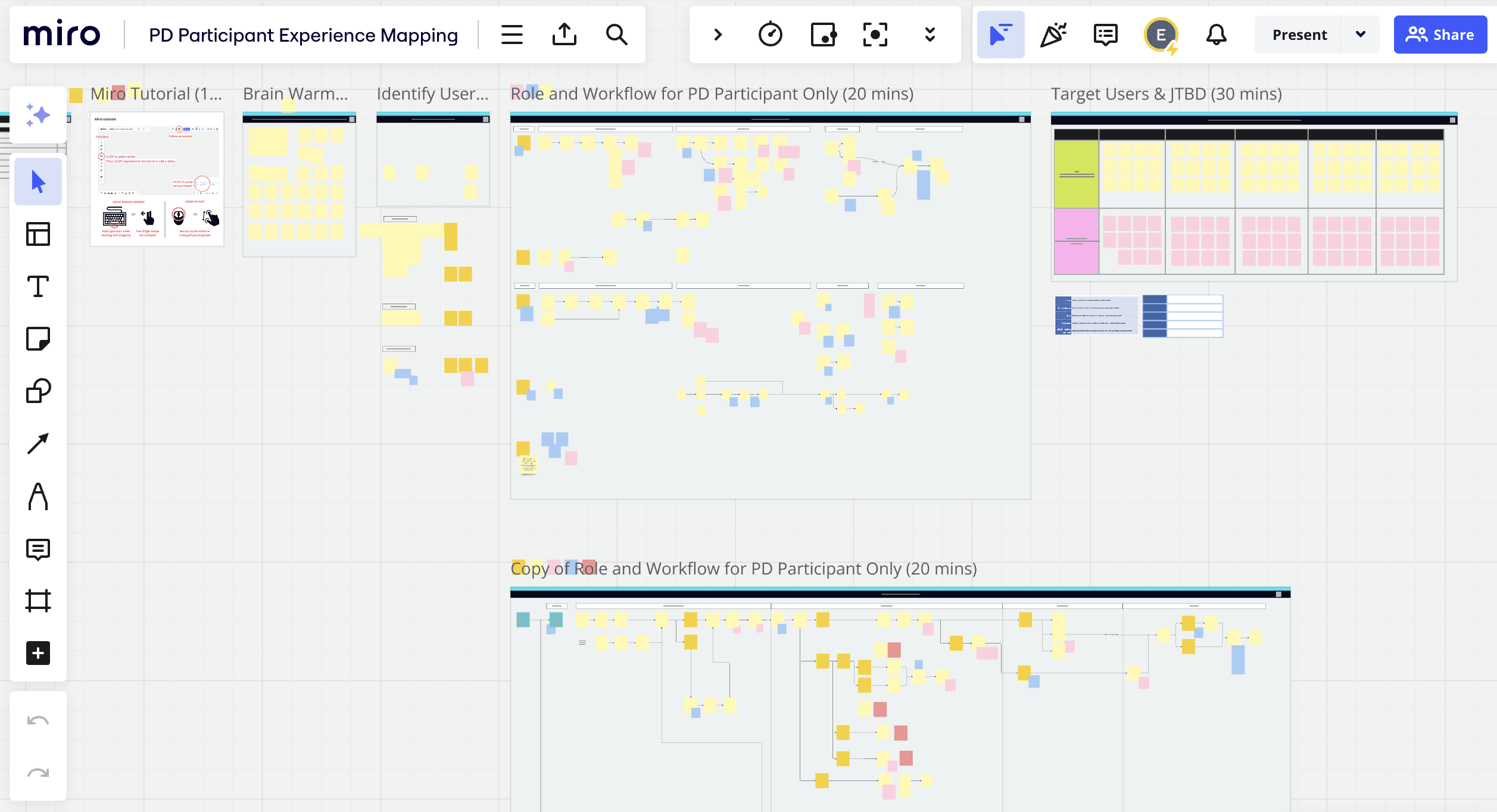Screen dimensions: 1497x812
Task: Select the Sticky note tool
Action: (38, 339)
